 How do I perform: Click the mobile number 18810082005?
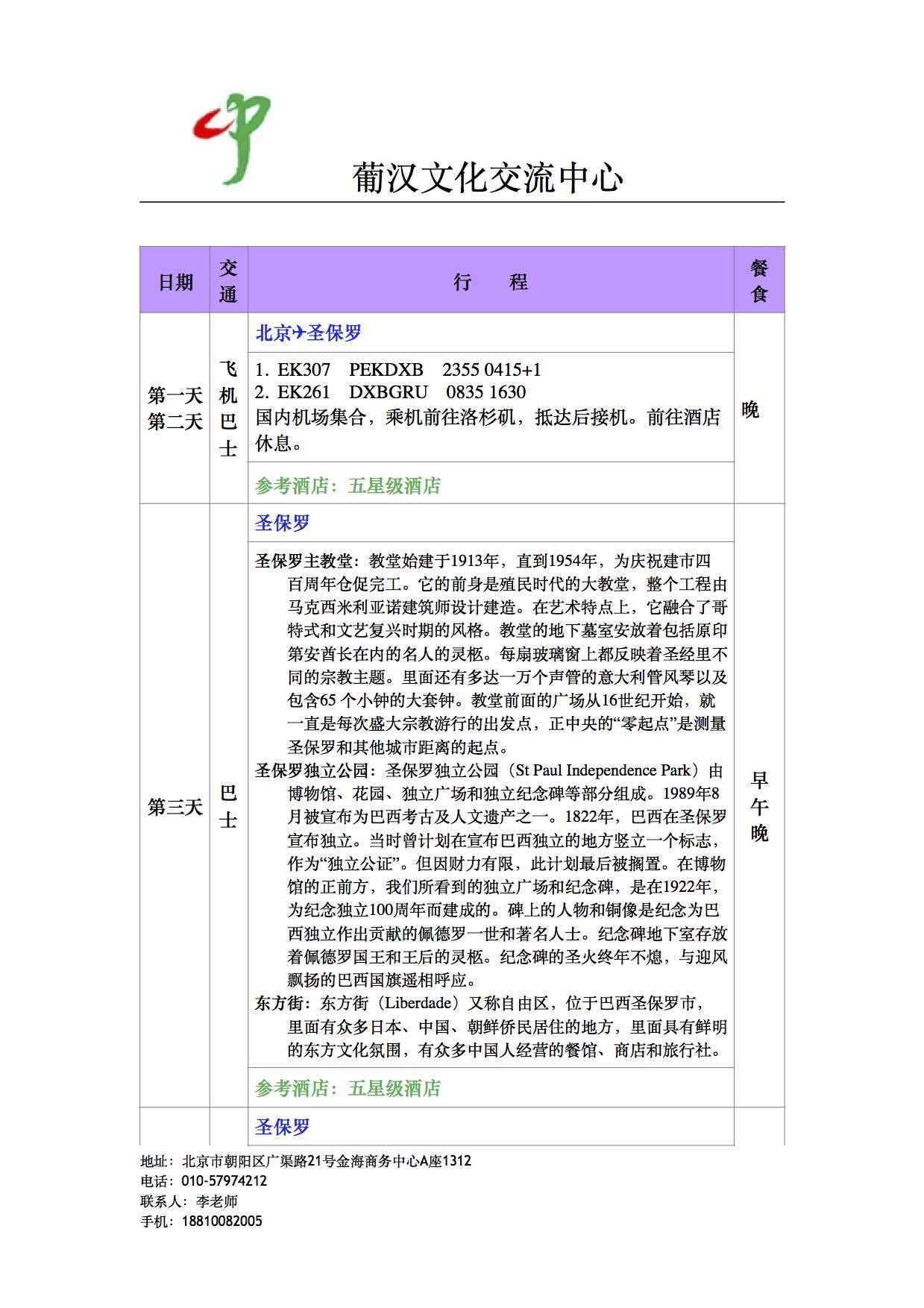click(222, 1221)
